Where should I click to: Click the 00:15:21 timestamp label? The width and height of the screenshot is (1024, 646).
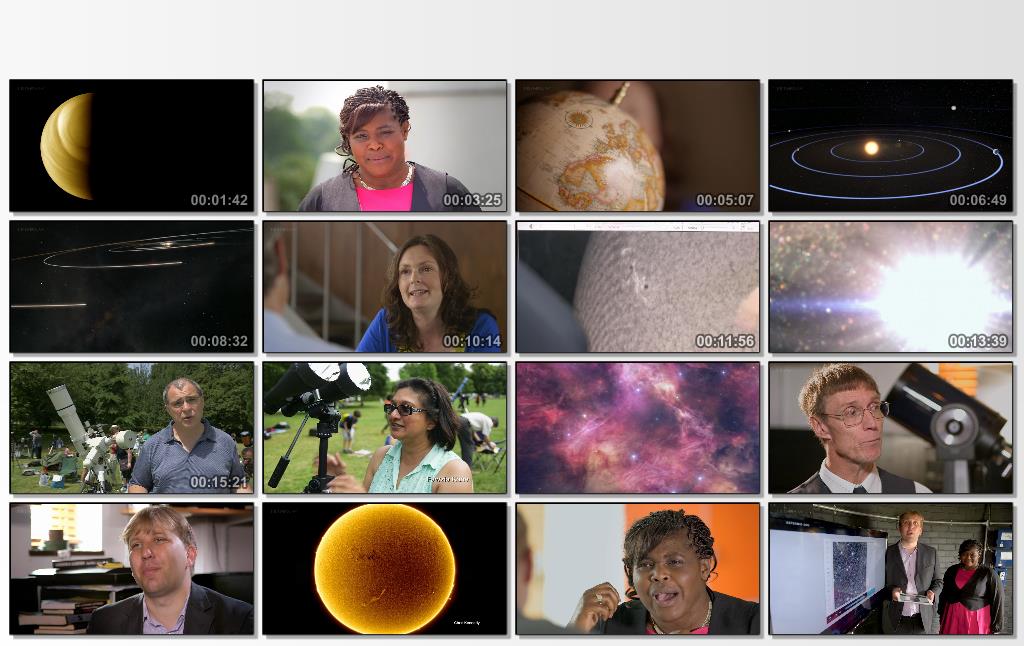pos(219,483)
